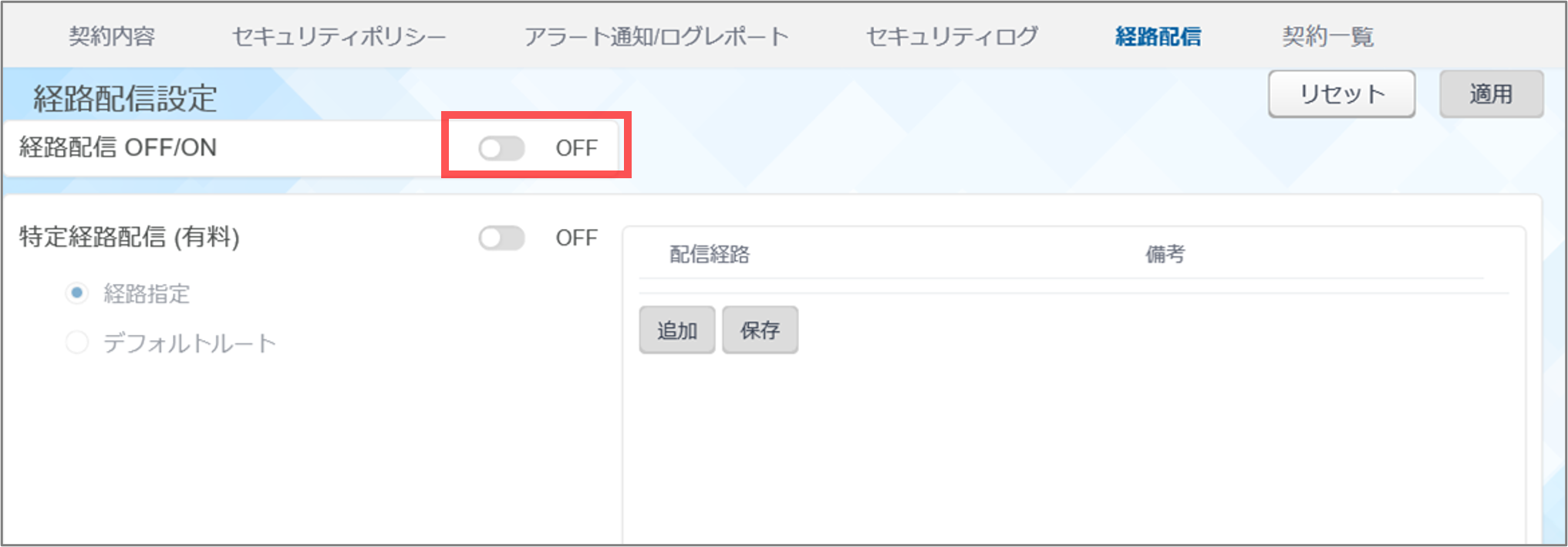The width and height of the screenshot is (1568, 547).
Task: Select the 経路配信 tab
Action: [x=1158, y=36]
